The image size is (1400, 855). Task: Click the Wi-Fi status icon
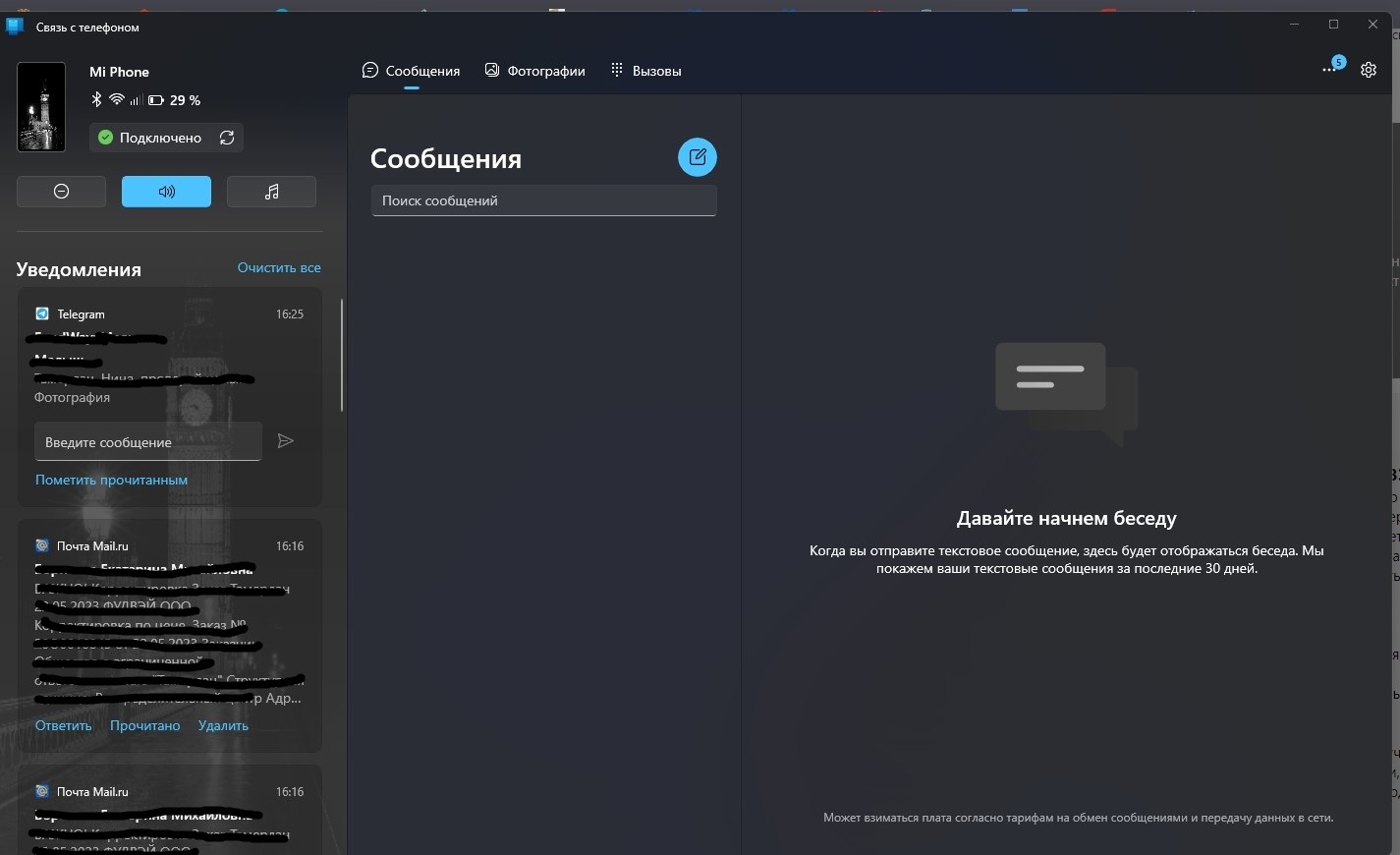tap(117, 99)
